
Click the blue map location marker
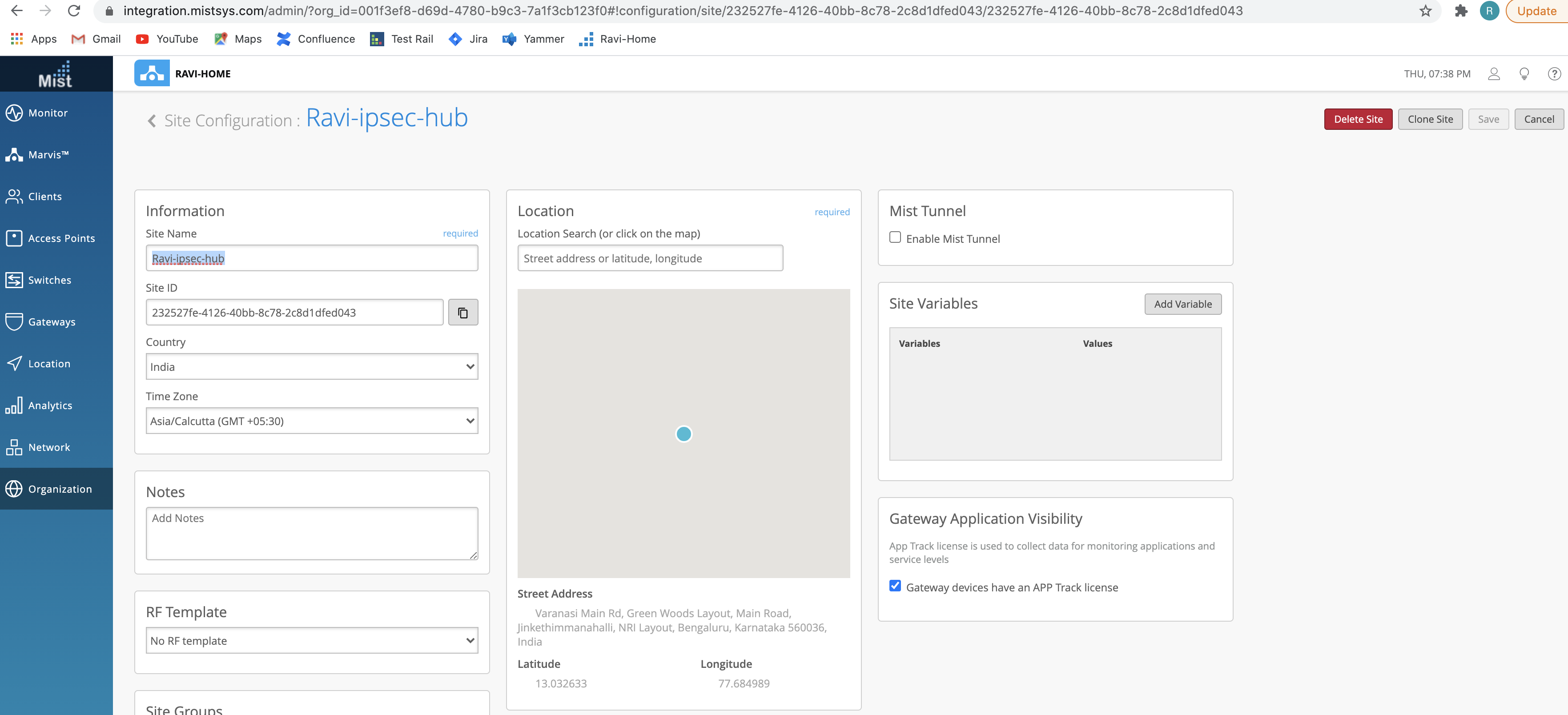point(683,434)
